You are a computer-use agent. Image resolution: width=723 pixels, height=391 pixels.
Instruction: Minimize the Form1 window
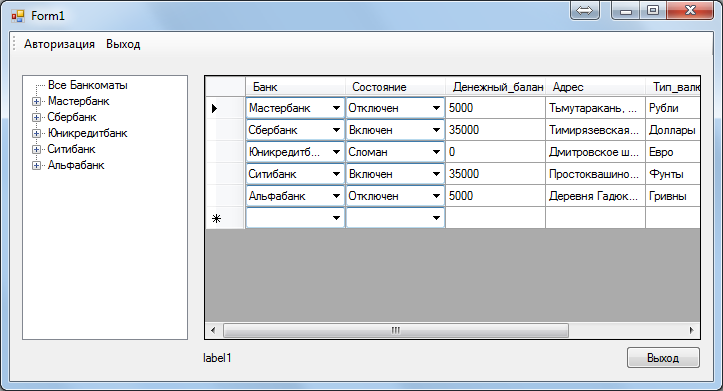pos(625,11)
